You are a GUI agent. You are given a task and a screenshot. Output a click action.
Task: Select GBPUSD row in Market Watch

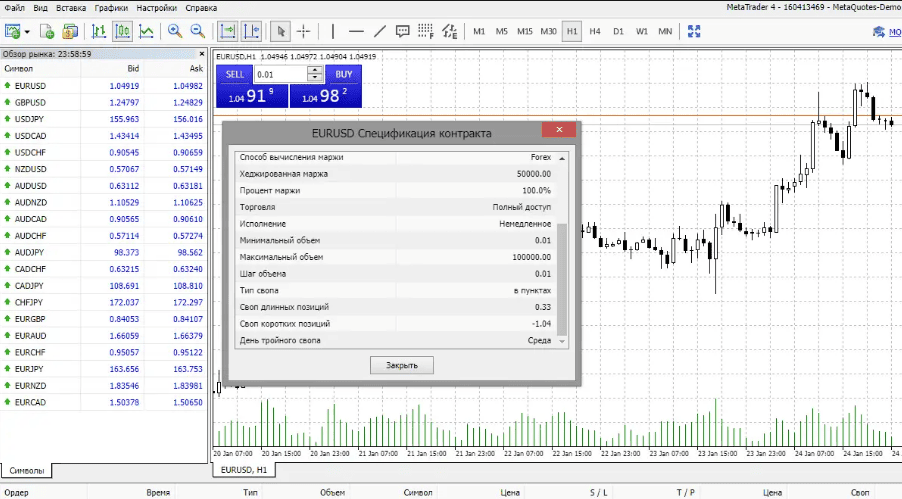pyautogui.click(x=104, y=102)
